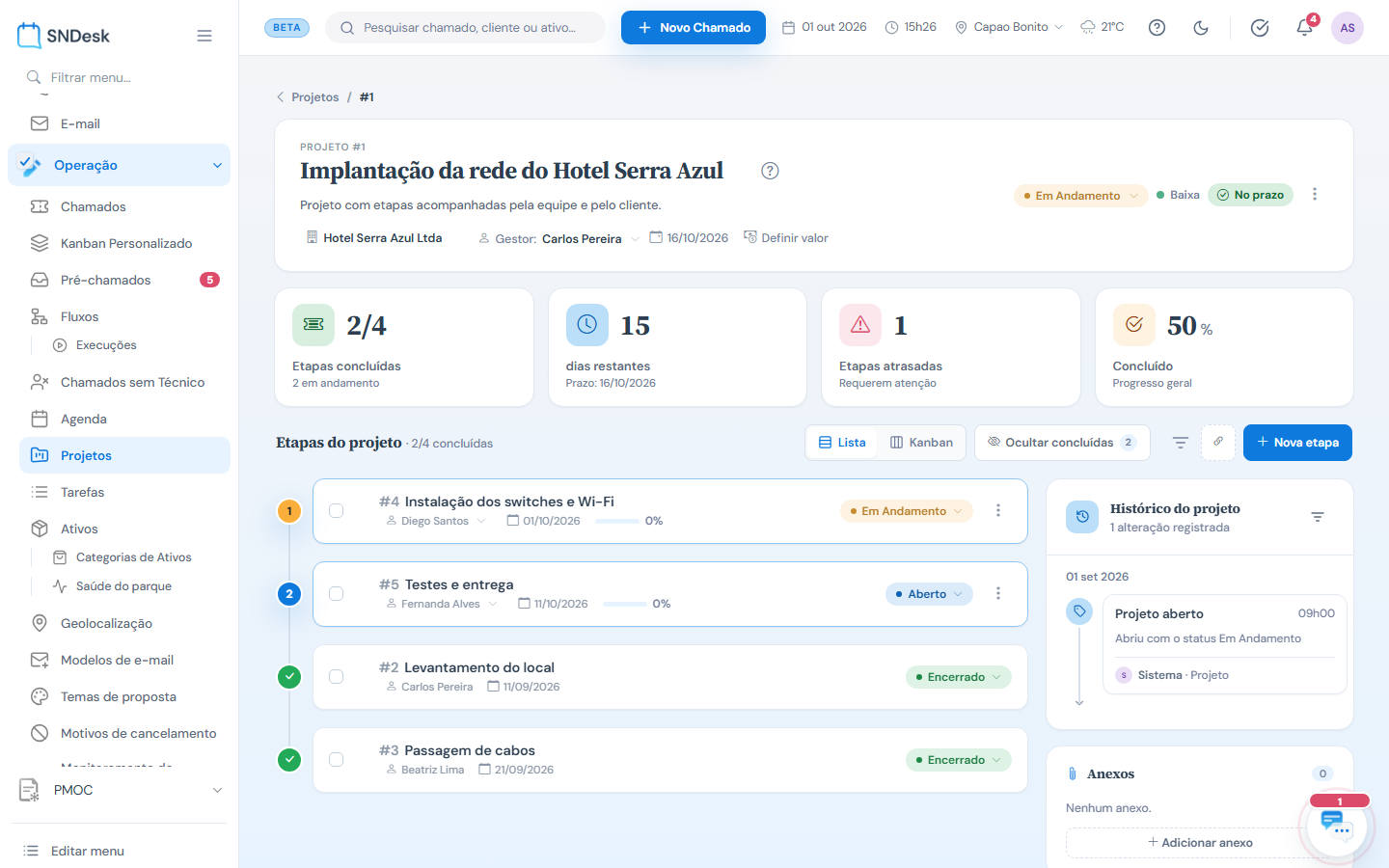Check the Passagem de cabos checkbox
Image resolution: width=1389 pixels, height=868 pixels.
click(x=337, y=760)
